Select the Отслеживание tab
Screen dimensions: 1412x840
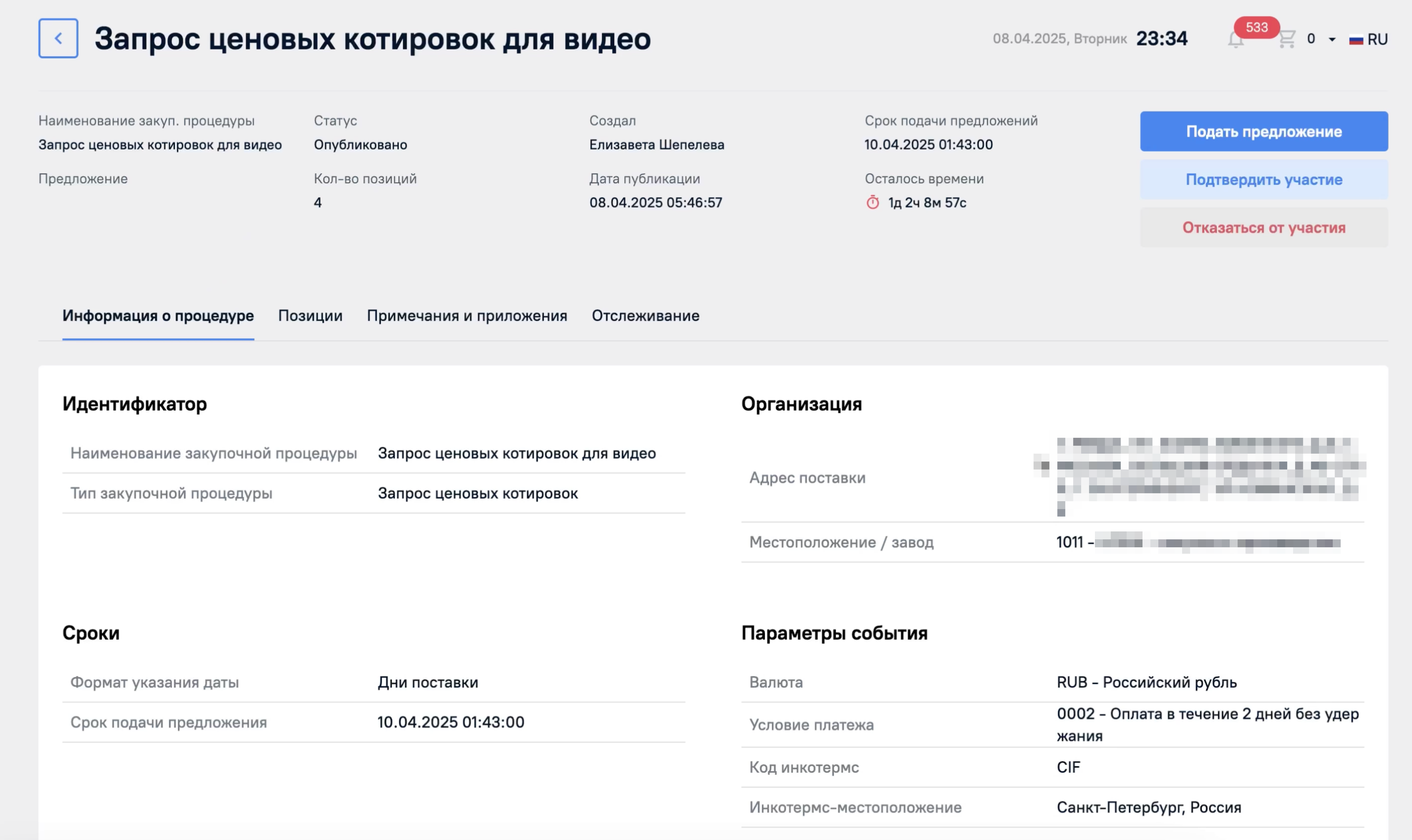click(645, 316)
